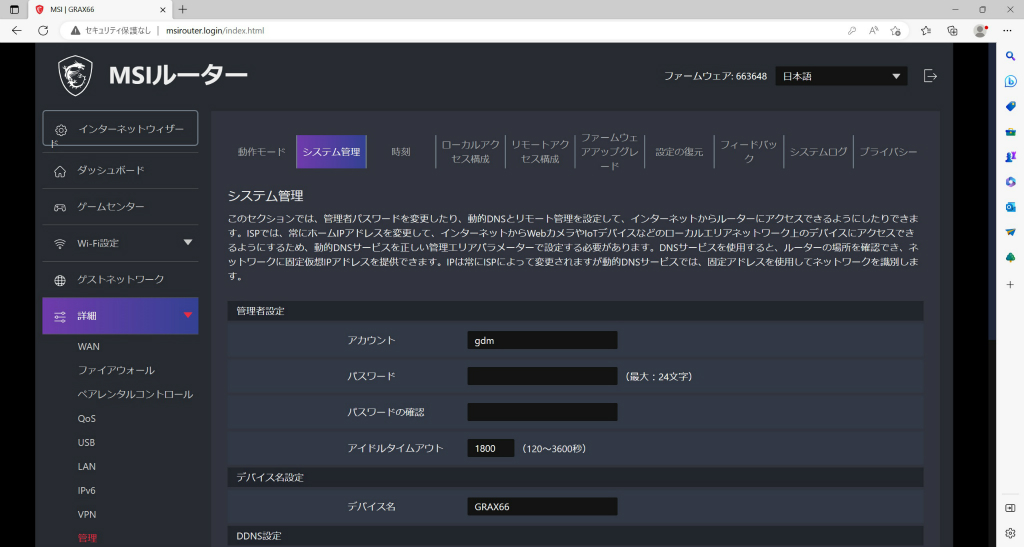
Task: Open the tab actions menu icon
Action: [x=14, y=10]
